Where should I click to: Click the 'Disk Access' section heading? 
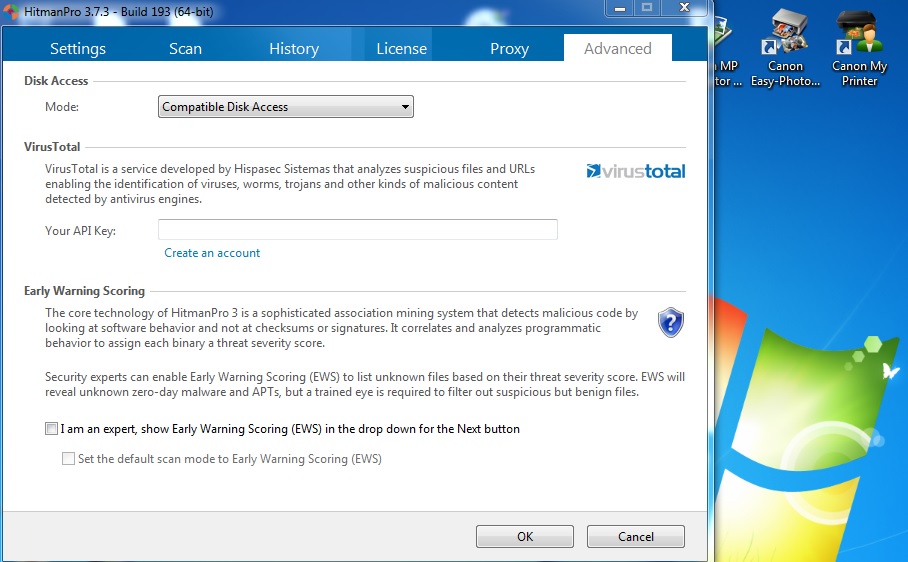(56, 81)
